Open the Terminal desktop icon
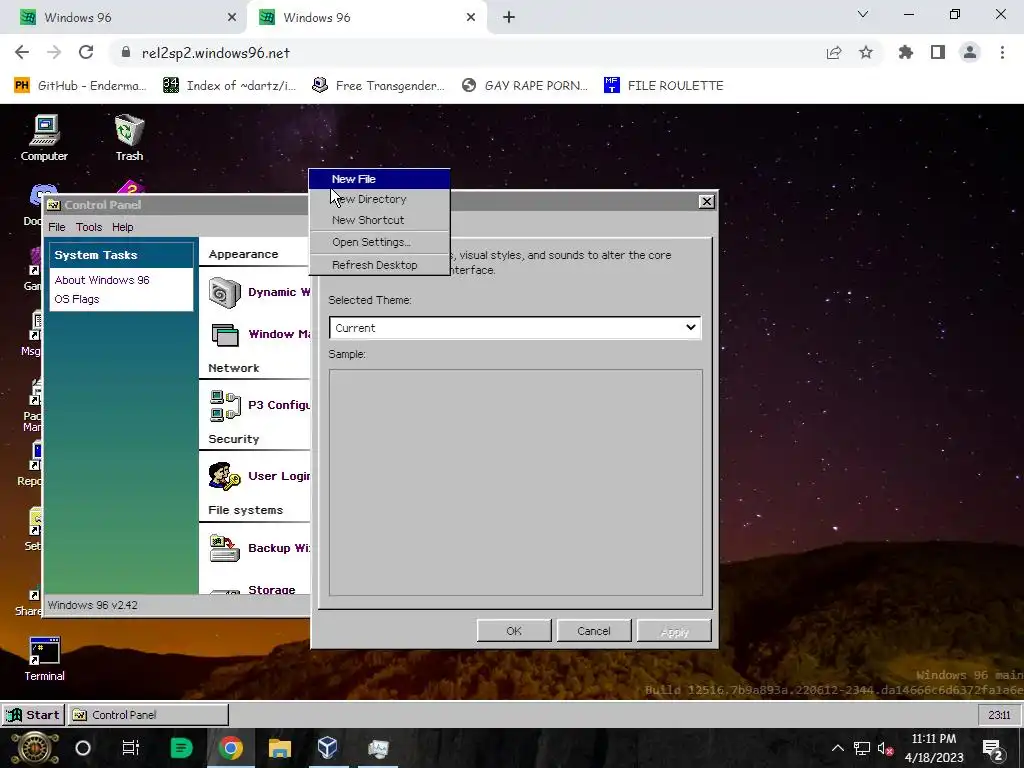 [x=44, y=660]
